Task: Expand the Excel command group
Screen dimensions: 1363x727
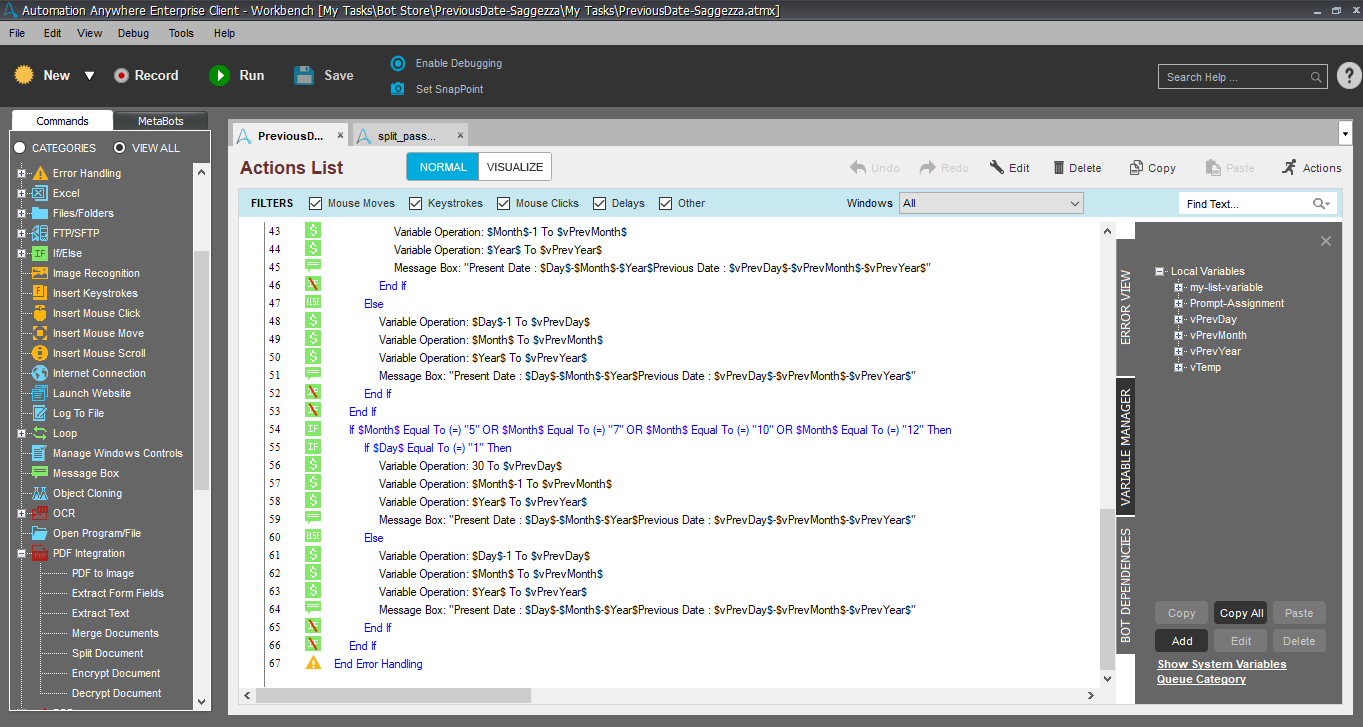Action: tap(21, 193)
